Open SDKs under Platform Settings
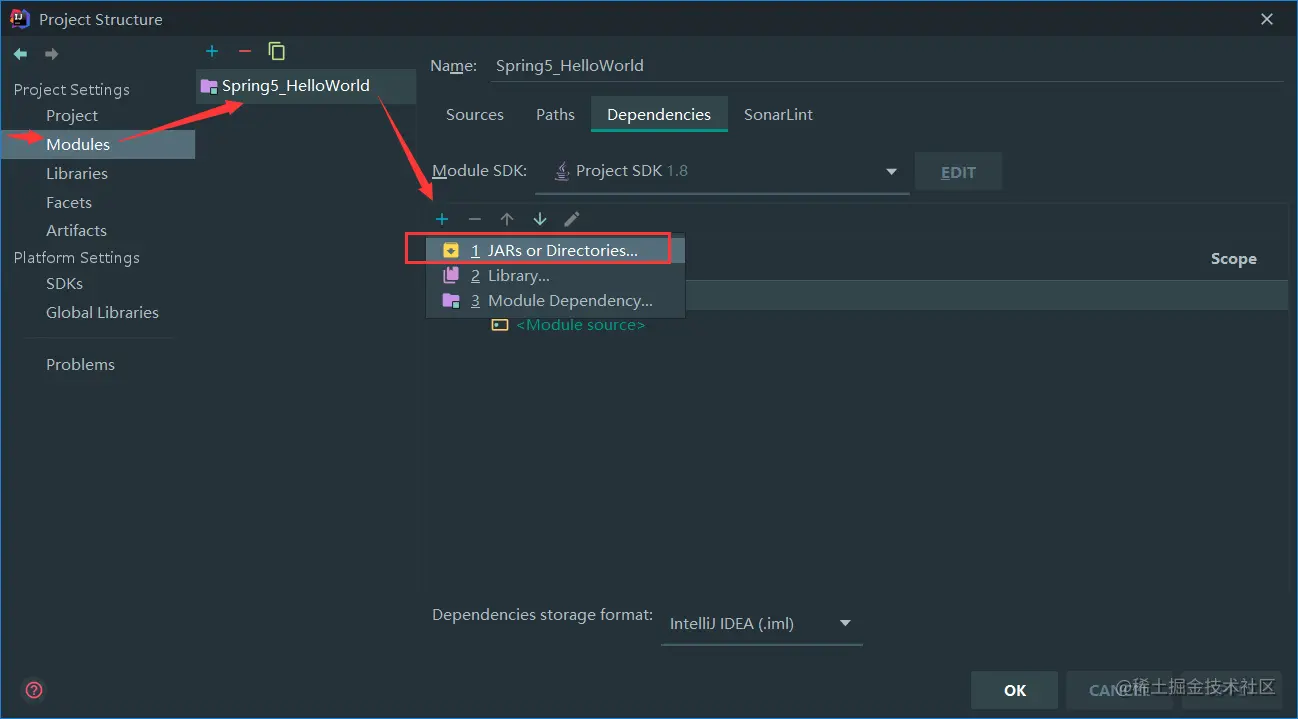 click(x=64, y=284)
